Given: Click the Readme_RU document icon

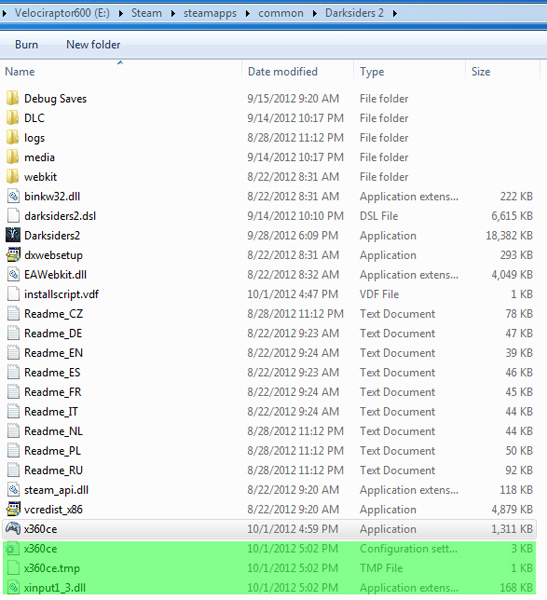Looking at the screenshot, I should 13,470.
